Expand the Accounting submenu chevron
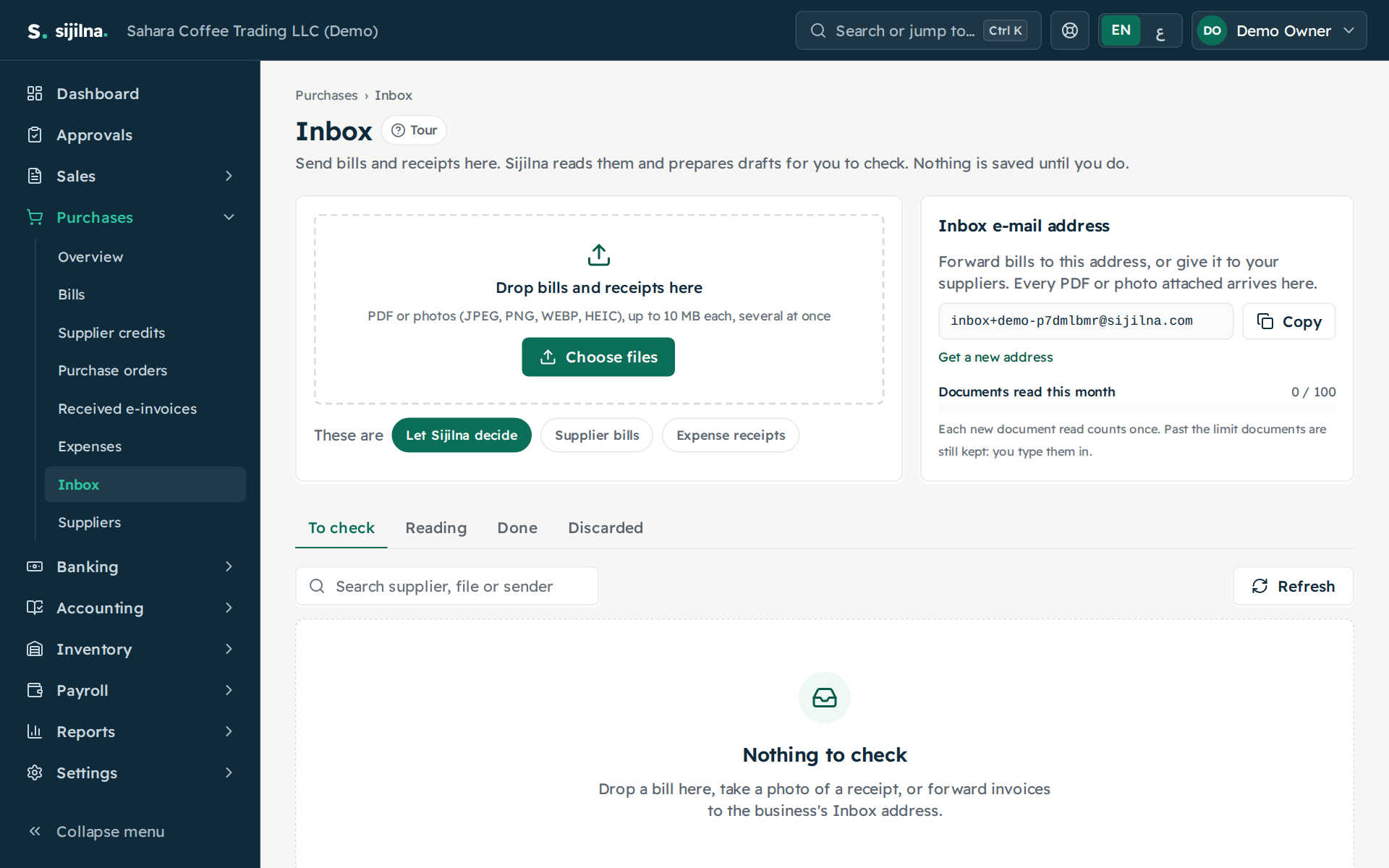 [229, 608]
